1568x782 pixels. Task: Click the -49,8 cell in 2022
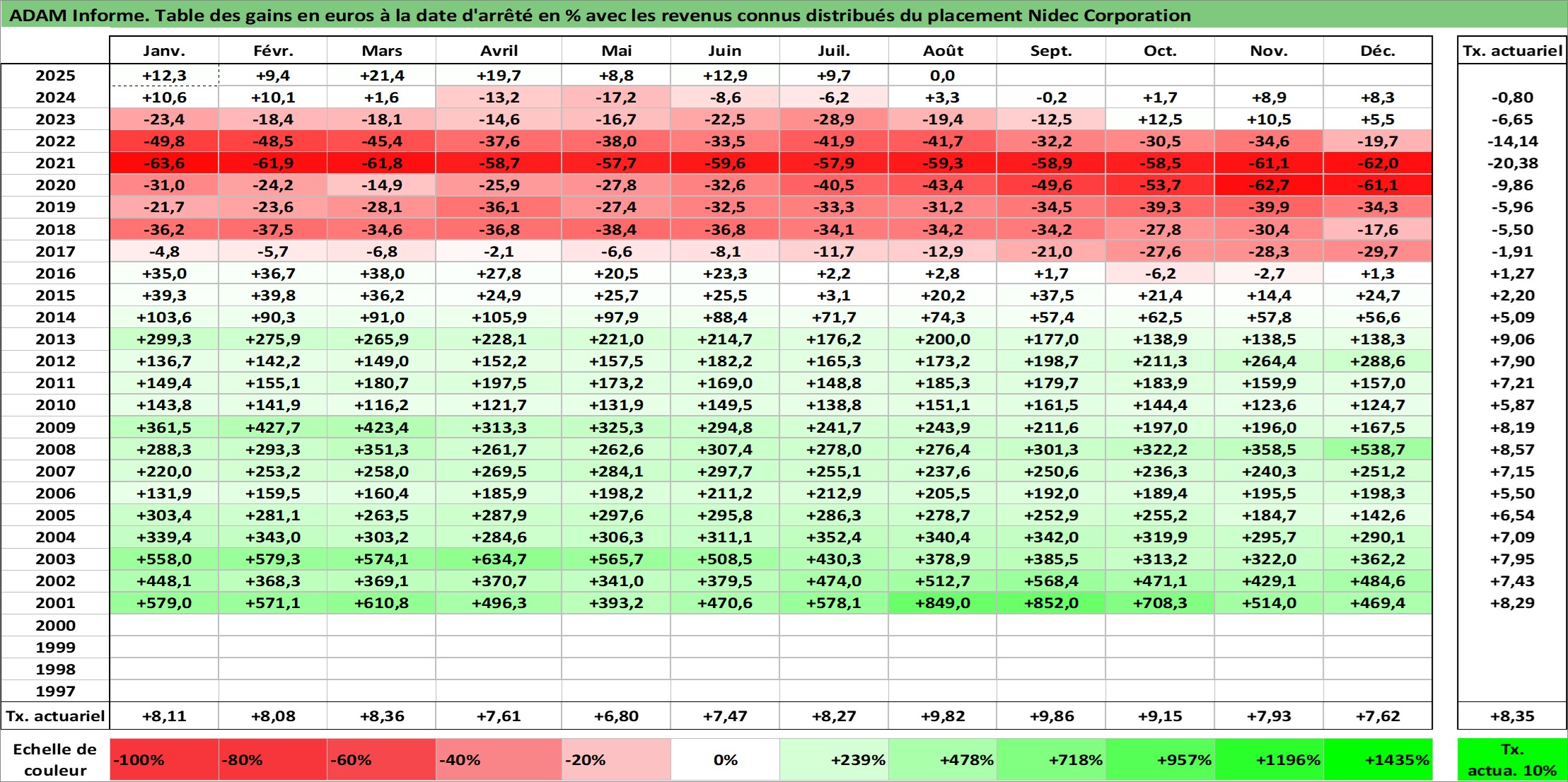click(x=164, y=141)
